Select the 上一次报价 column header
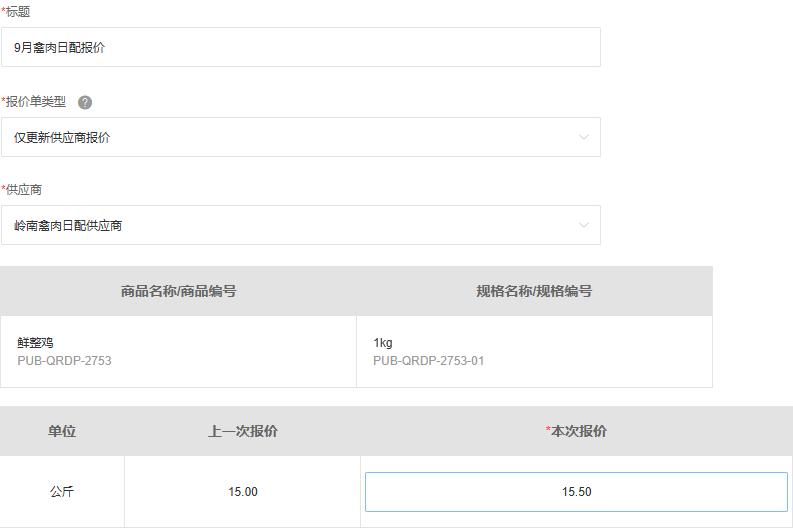 coord(243,431)
